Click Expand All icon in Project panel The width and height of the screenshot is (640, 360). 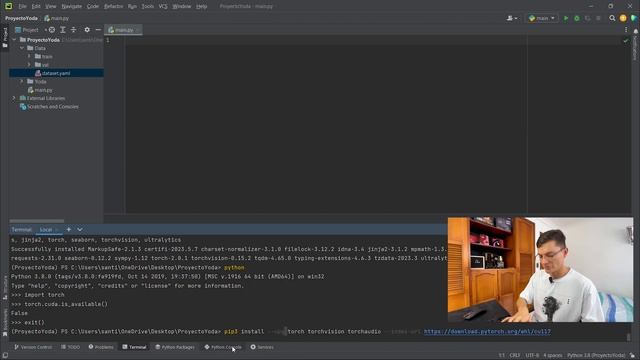tap(63, 30)
